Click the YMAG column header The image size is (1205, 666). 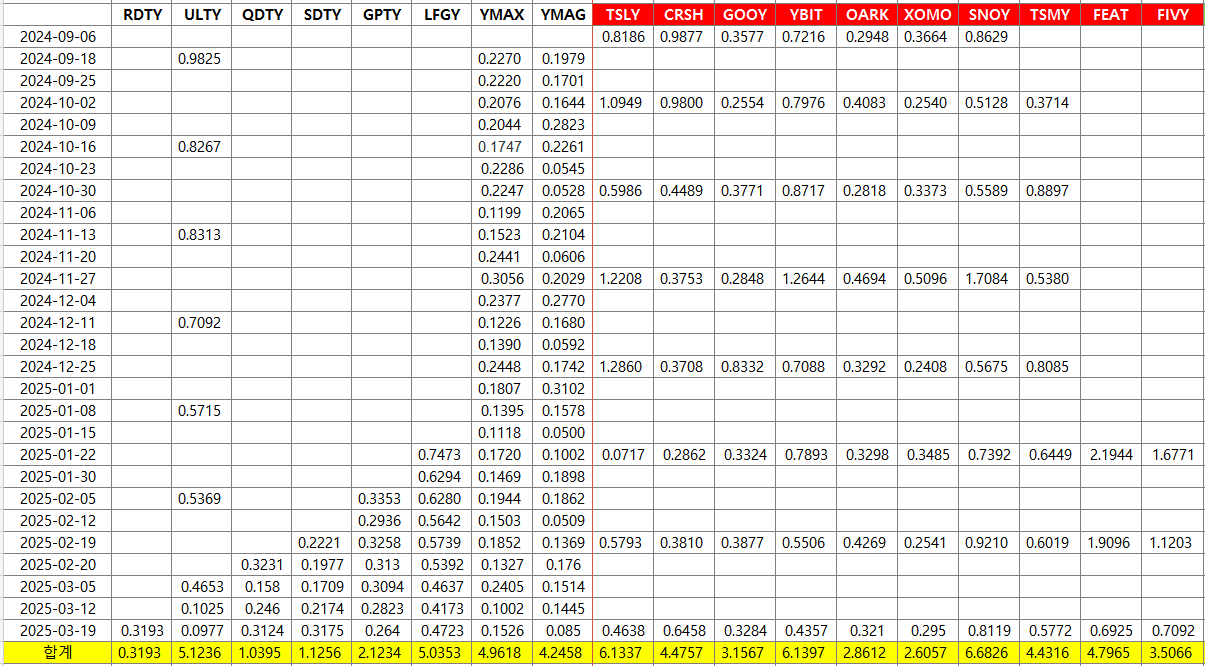tap(562, 15)
